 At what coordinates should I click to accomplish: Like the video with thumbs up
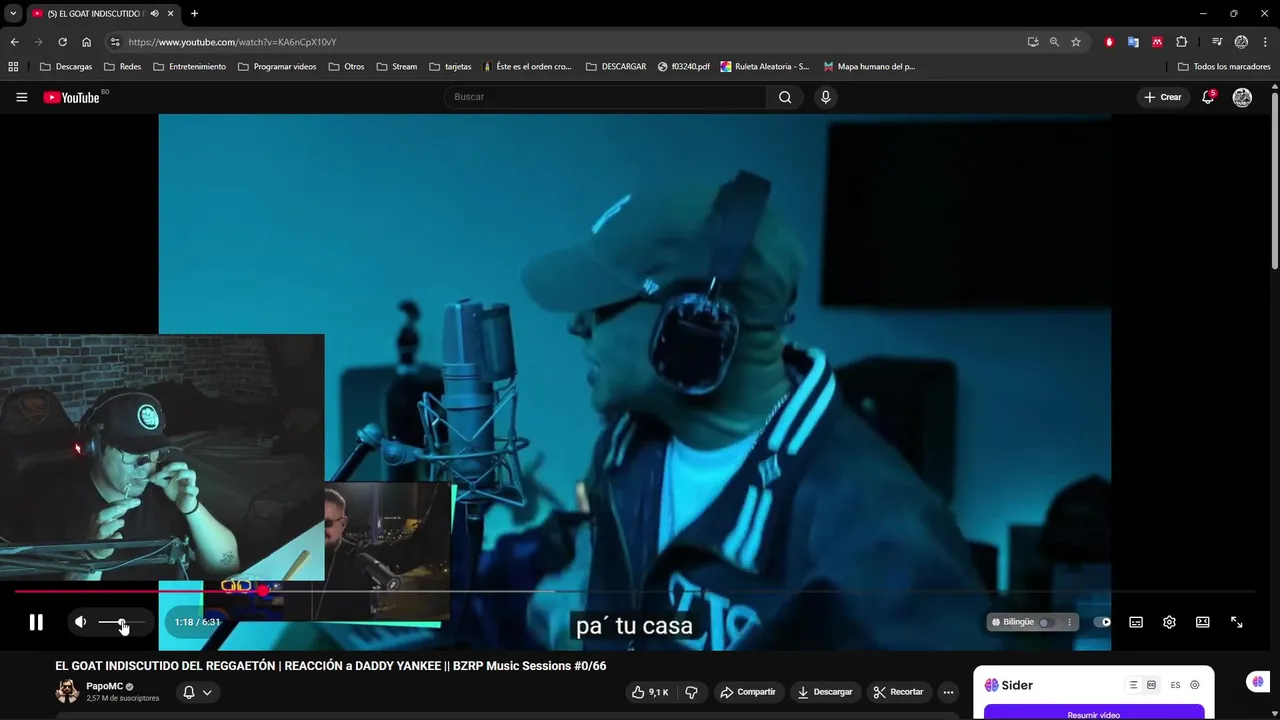pyautogui.click(x=650, y=692)
